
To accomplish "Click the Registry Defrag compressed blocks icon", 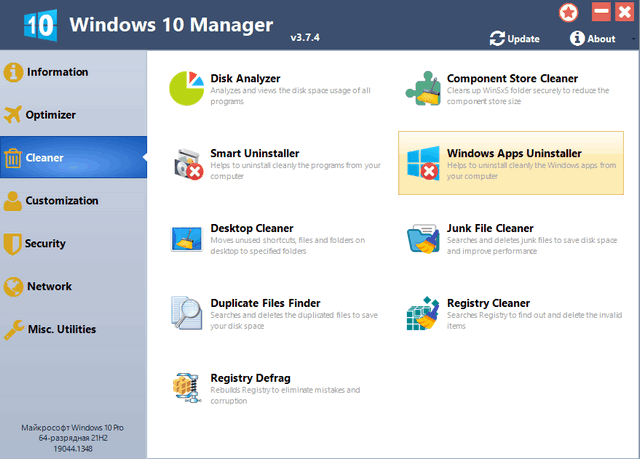I will click(x=187, y=388).
